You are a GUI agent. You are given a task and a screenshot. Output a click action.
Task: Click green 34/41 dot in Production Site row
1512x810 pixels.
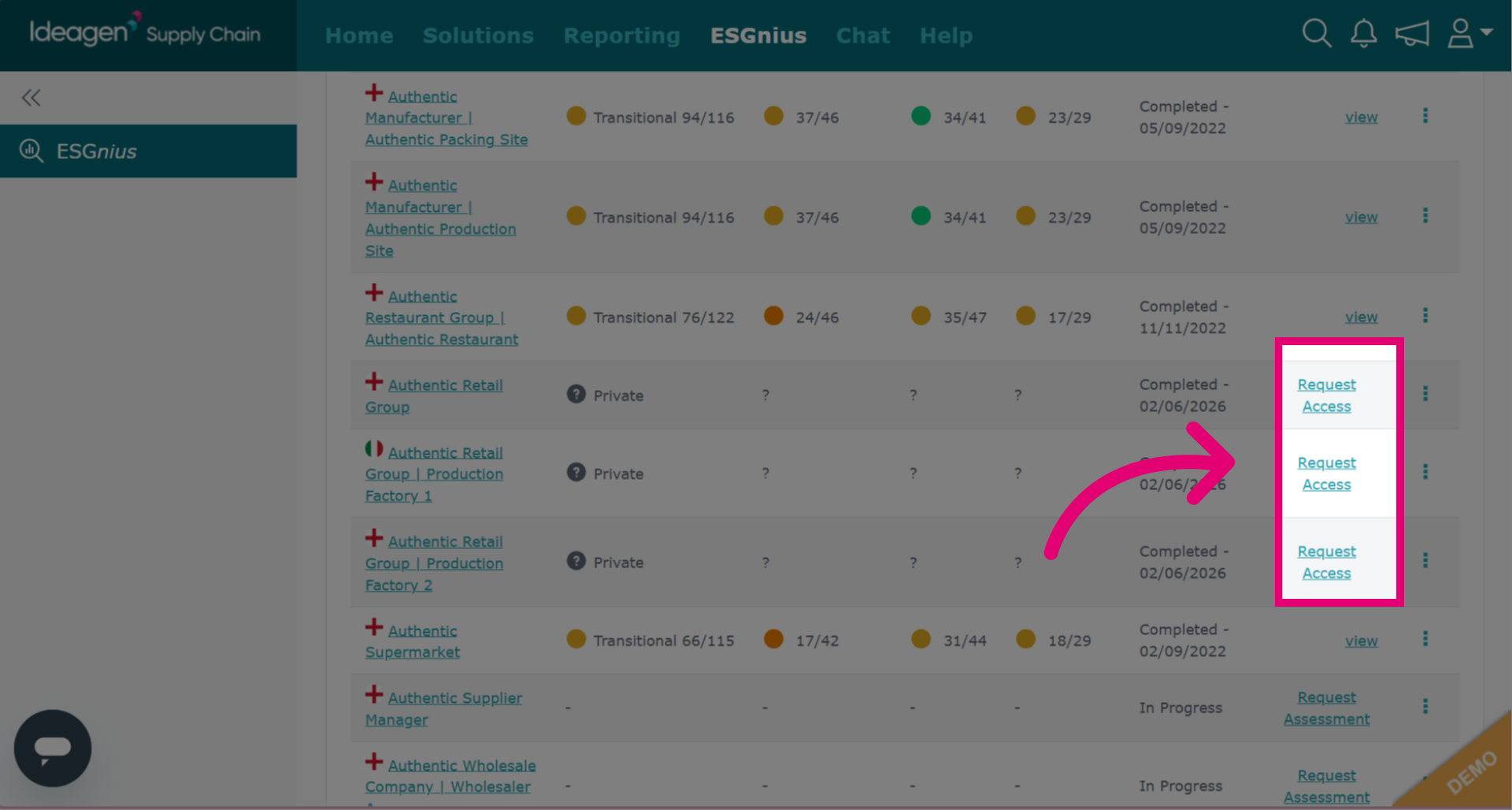coord(921,216)
